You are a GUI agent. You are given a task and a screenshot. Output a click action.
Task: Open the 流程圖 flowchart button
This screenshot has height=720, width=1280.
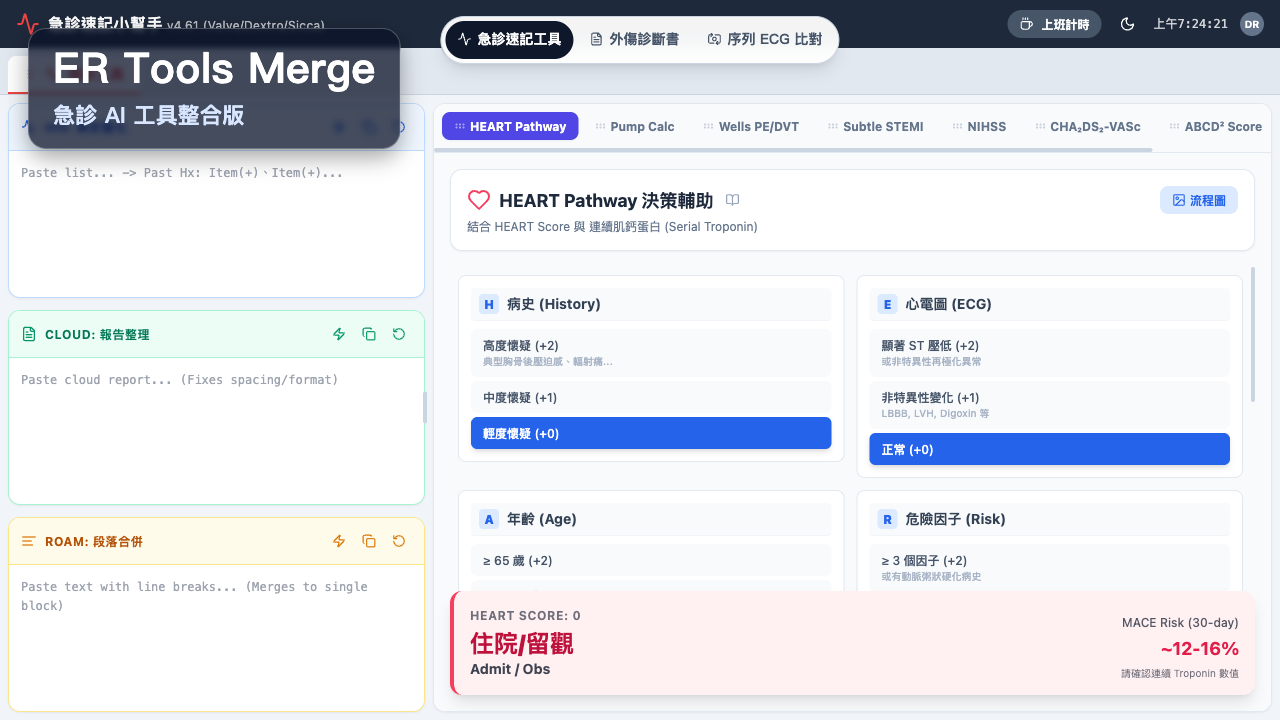(1198, 200)
